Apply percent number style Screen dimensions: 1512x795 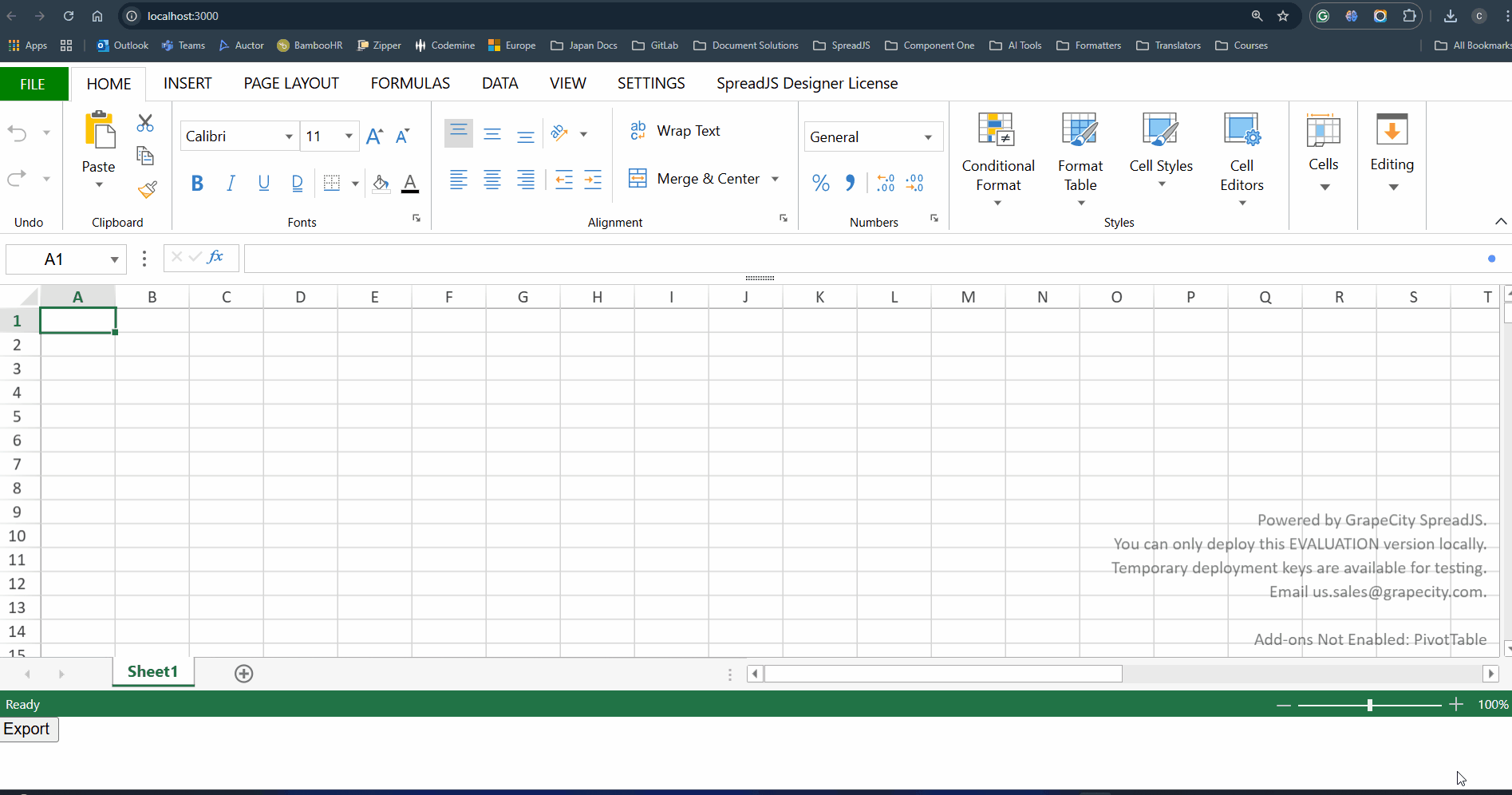[821, 183]
